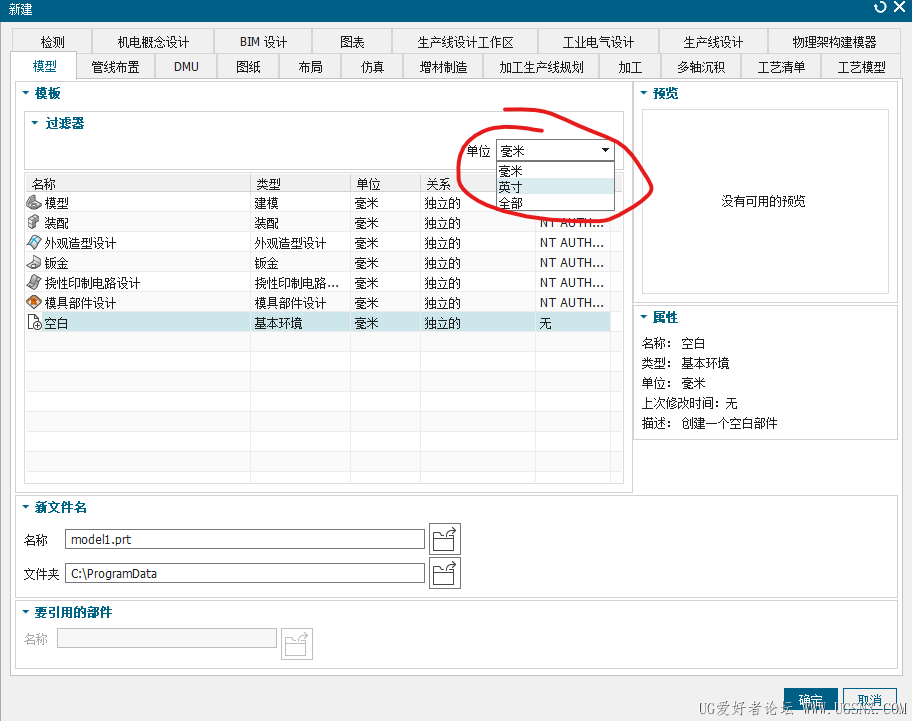Go to the 增材制造 tab
912x721 pixels.
click(443, 67)
